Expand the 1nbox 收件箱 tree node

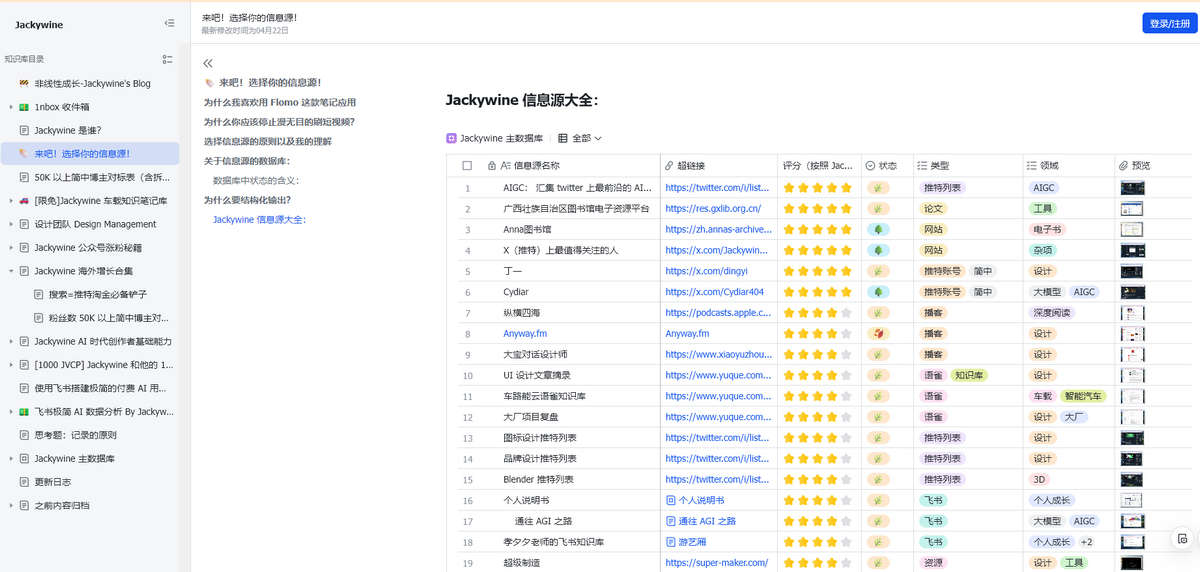click(11, 106)
